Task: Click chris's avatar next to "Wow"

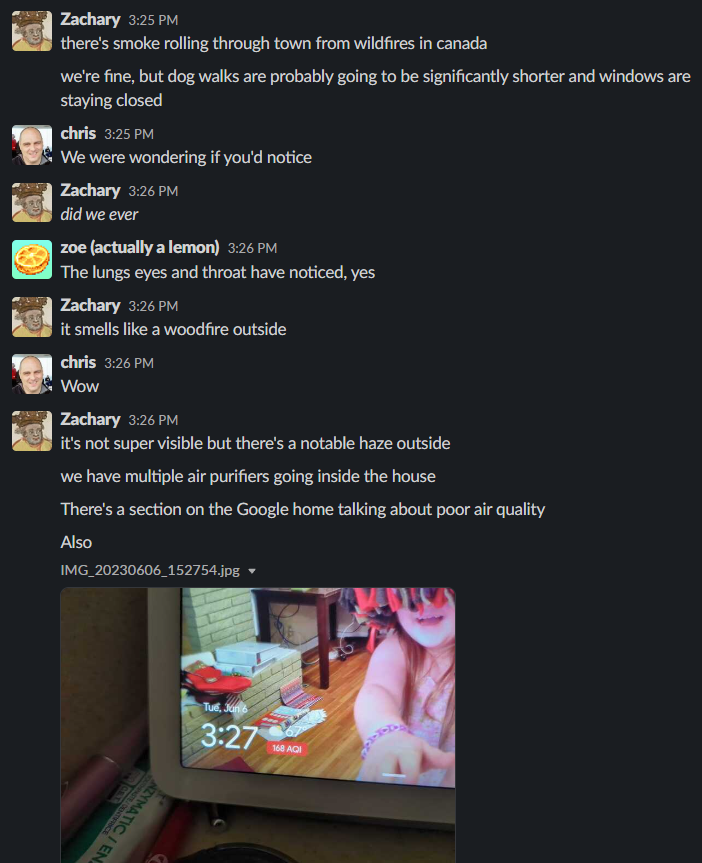Action: 32,374
